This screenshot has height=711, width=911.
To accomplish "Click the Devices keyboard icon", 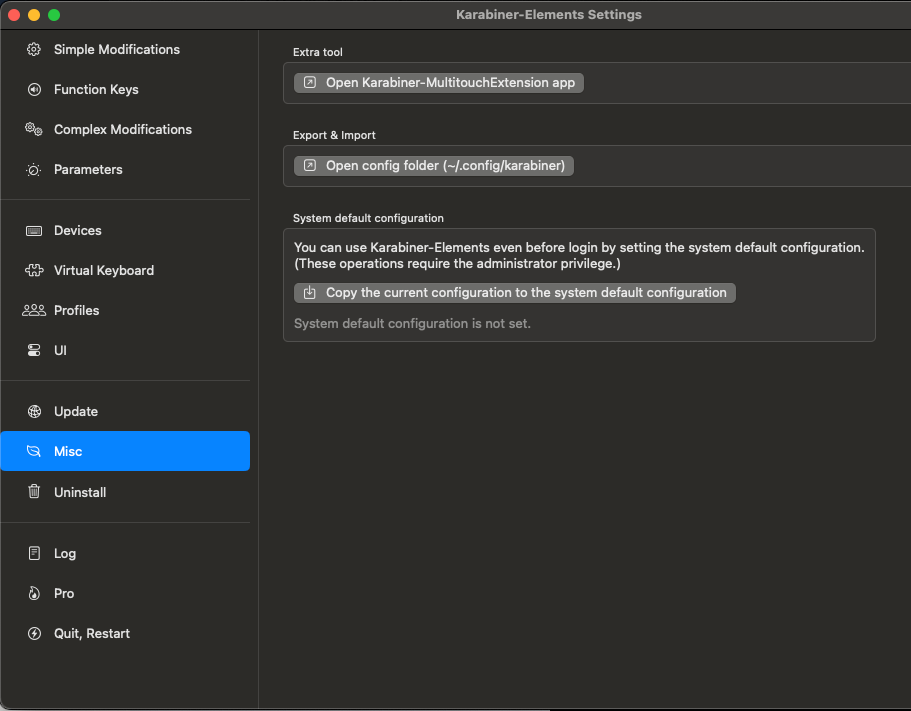I will (34, 230).
